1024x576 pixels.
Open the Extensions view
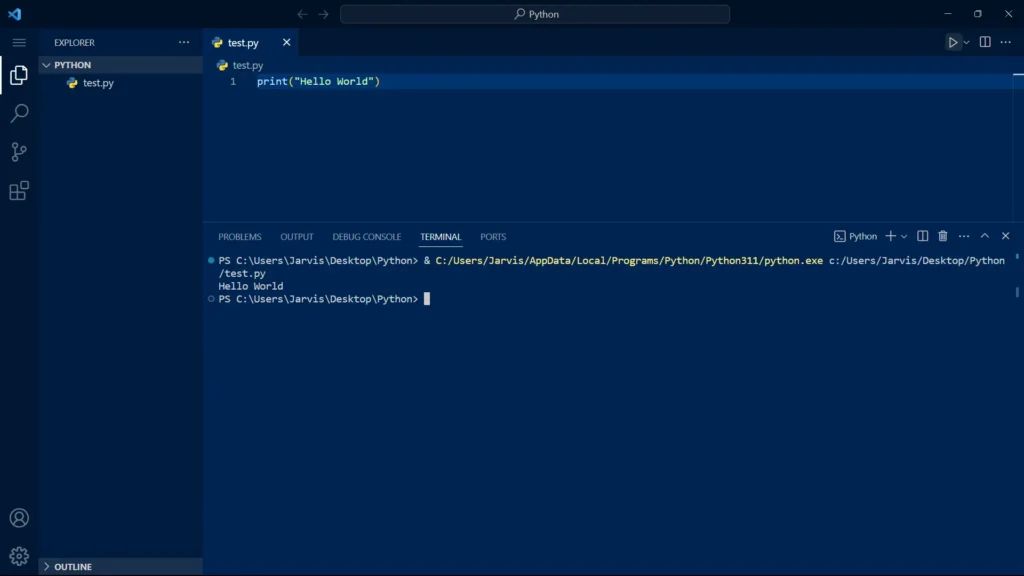click(19, 191)
